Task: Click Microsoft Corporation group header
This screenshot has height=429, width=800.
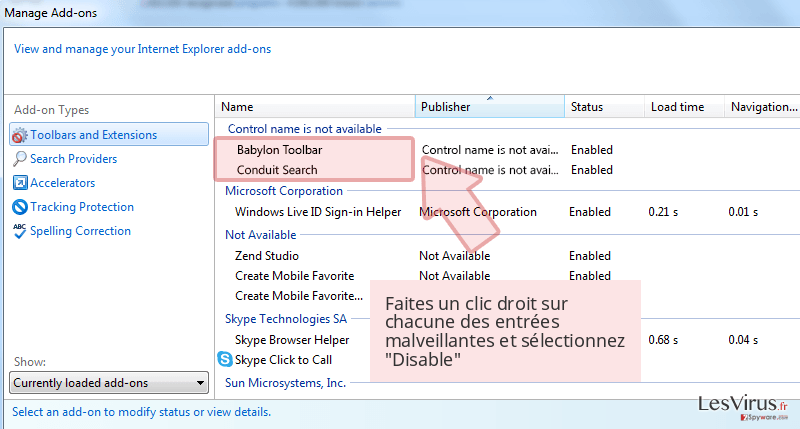Action: tap(284, 191)
